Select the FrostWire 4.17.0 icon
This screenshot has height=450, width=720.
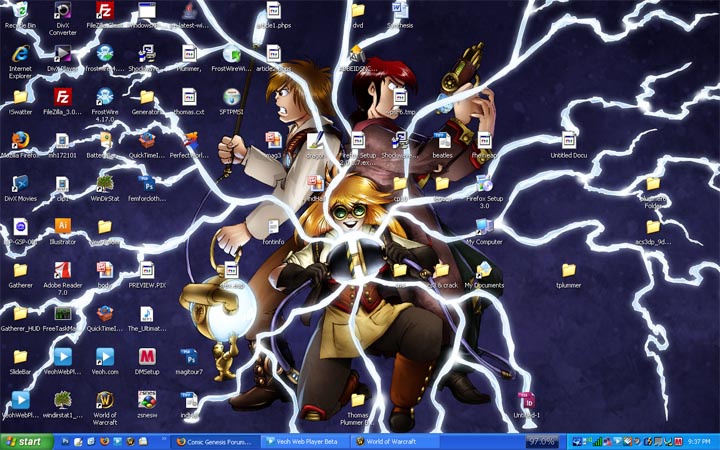[105, 97]
